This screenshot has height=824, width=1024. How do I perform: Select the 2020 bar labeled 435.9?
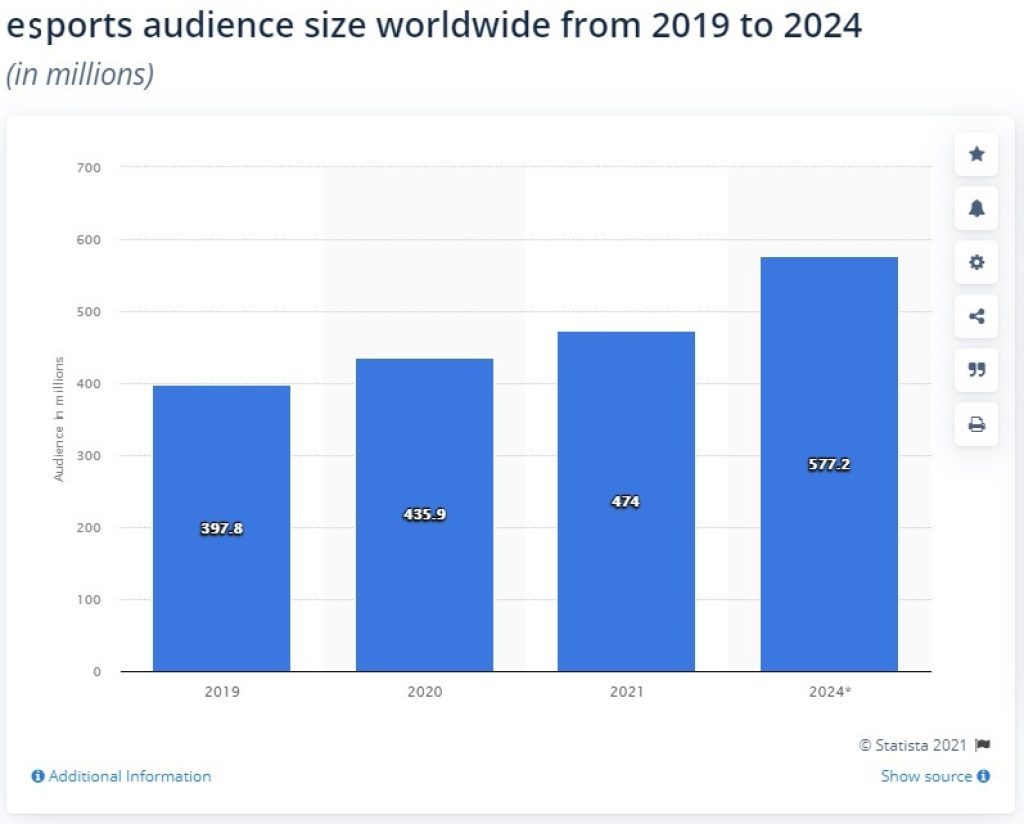(424, 515)
